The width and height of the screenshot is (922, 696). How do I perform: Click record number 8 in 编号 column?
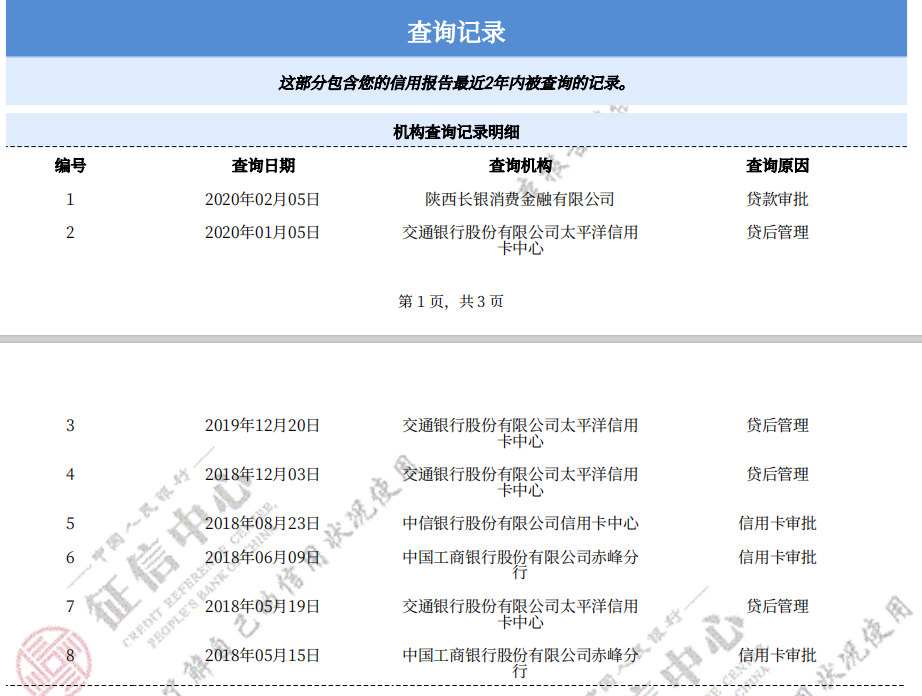click(70, 655)
